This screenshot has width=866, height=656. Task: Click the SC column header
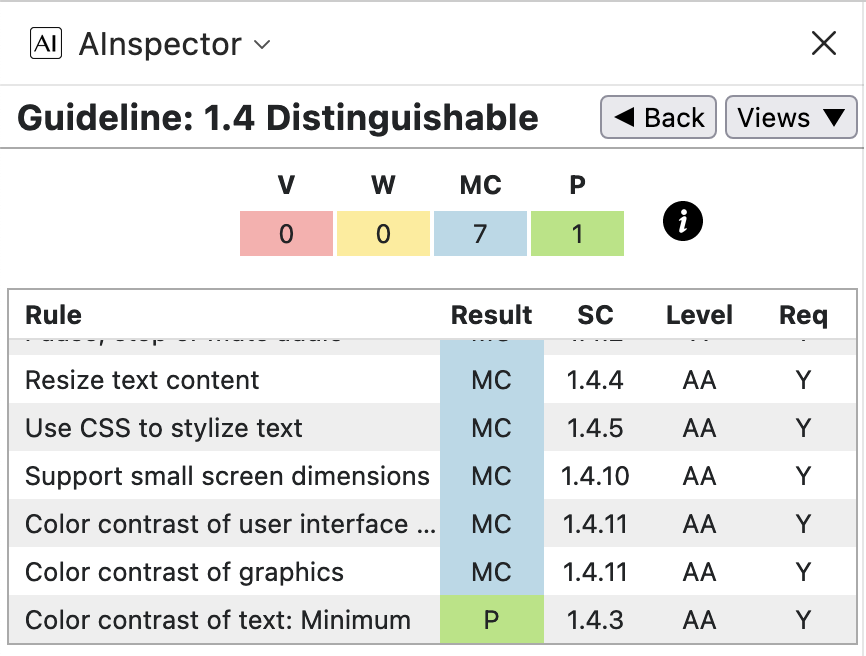point(595,315)
